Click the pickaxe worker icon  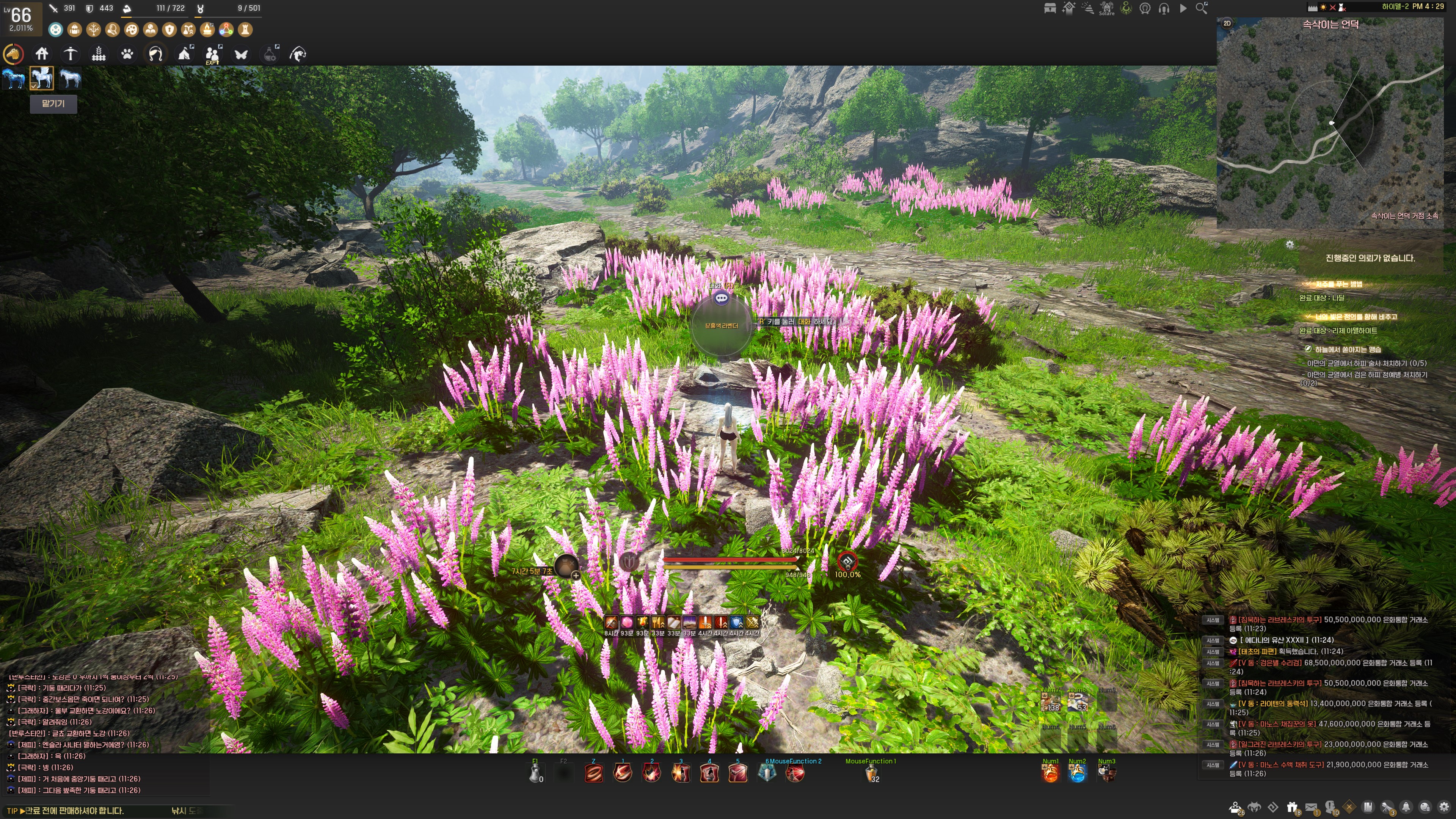pos(70,54)
